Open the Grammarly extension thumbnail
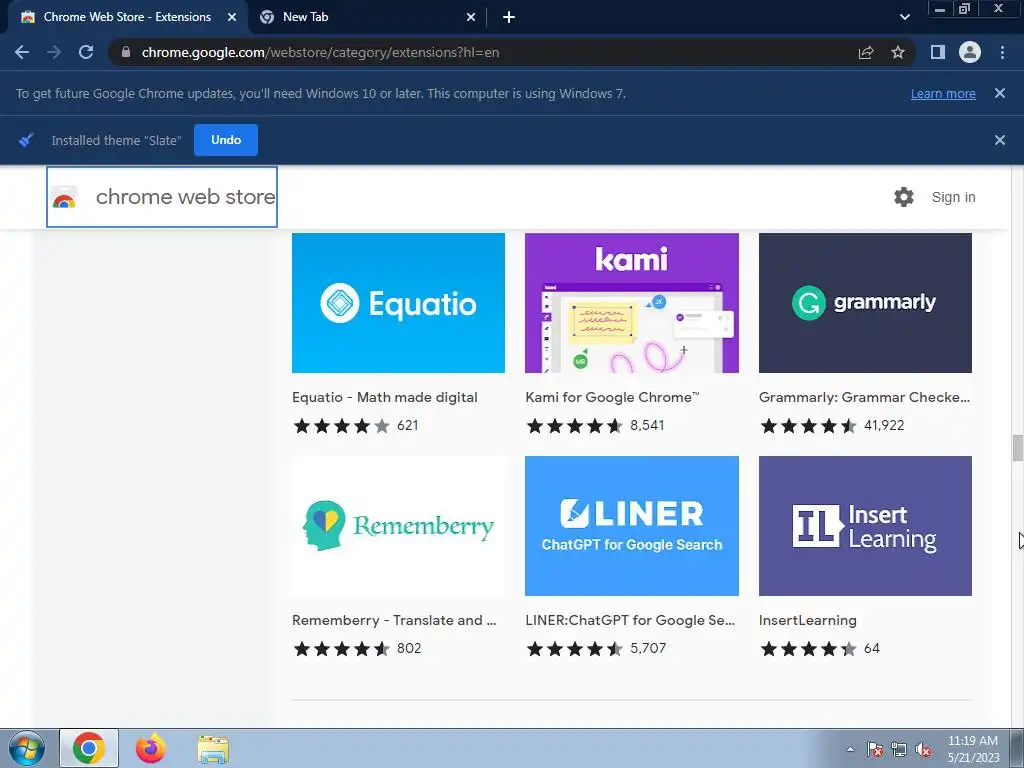 click(865, 303)
